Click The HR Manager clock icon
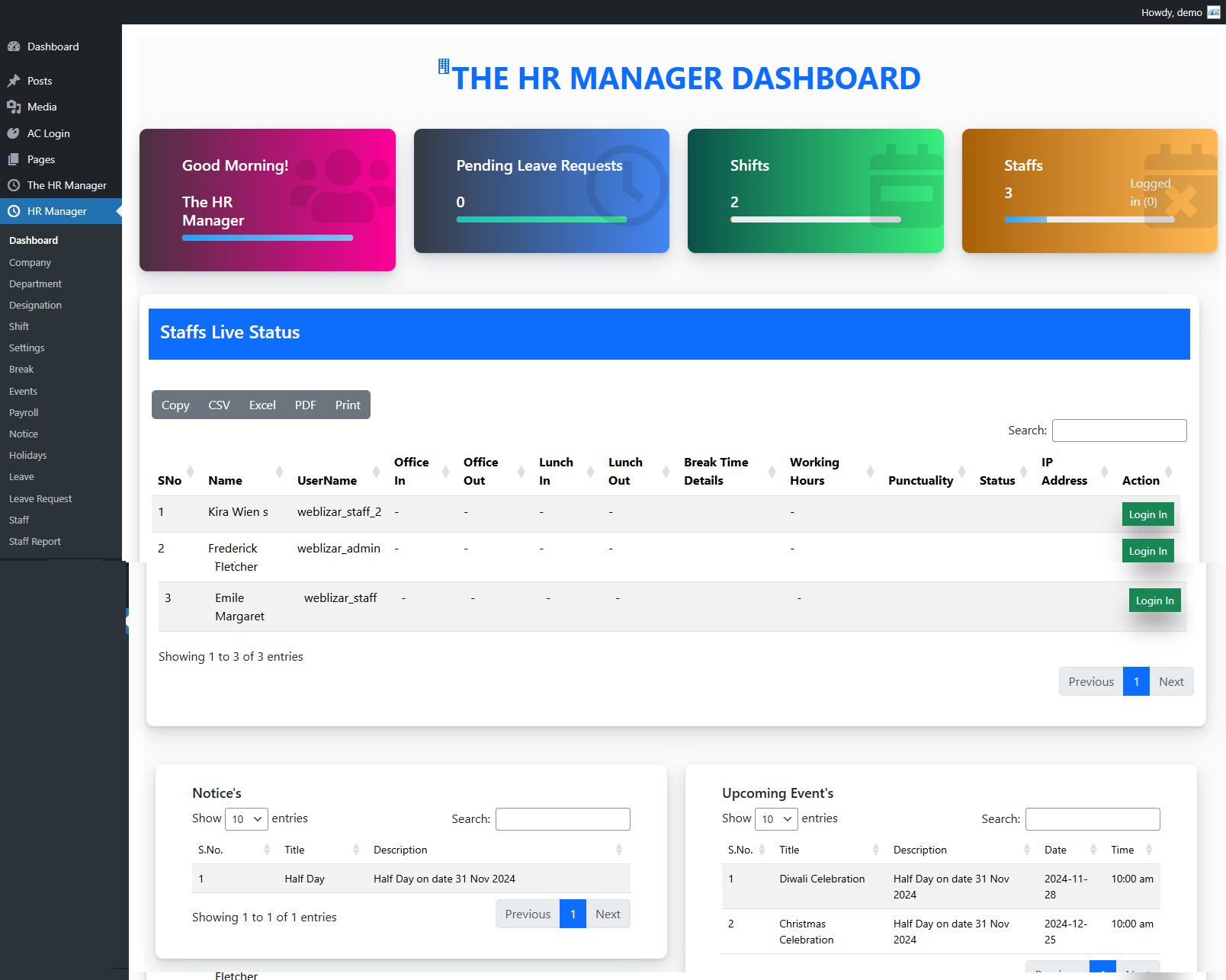 point(14,185)
